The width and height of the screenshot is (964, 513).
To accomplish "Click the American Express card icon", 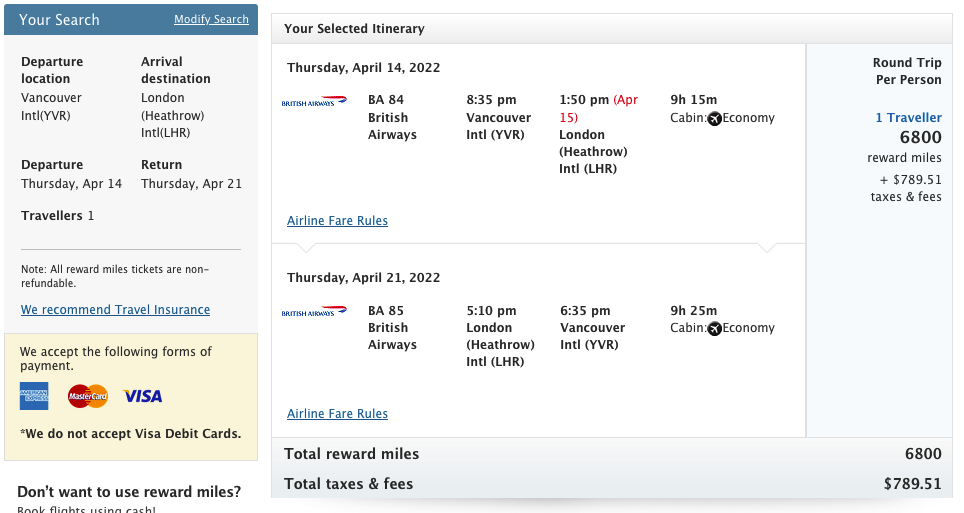I will (x=34, y=396).
